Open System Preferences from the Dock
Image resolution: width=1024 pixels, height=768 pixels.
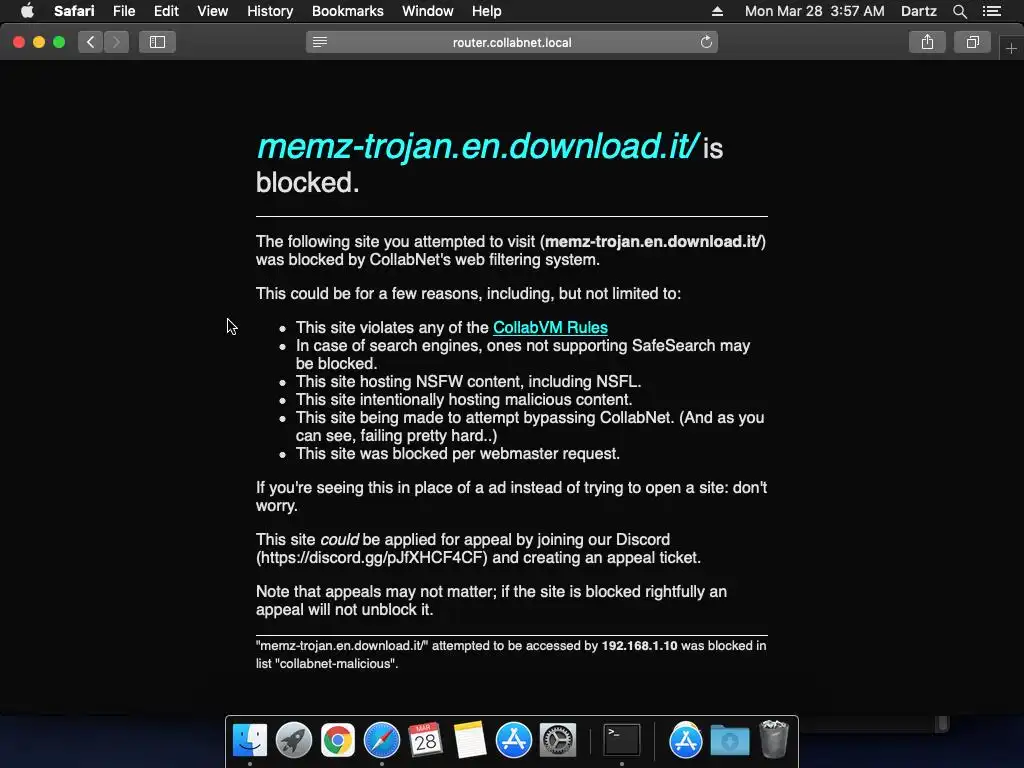(558, 741)
